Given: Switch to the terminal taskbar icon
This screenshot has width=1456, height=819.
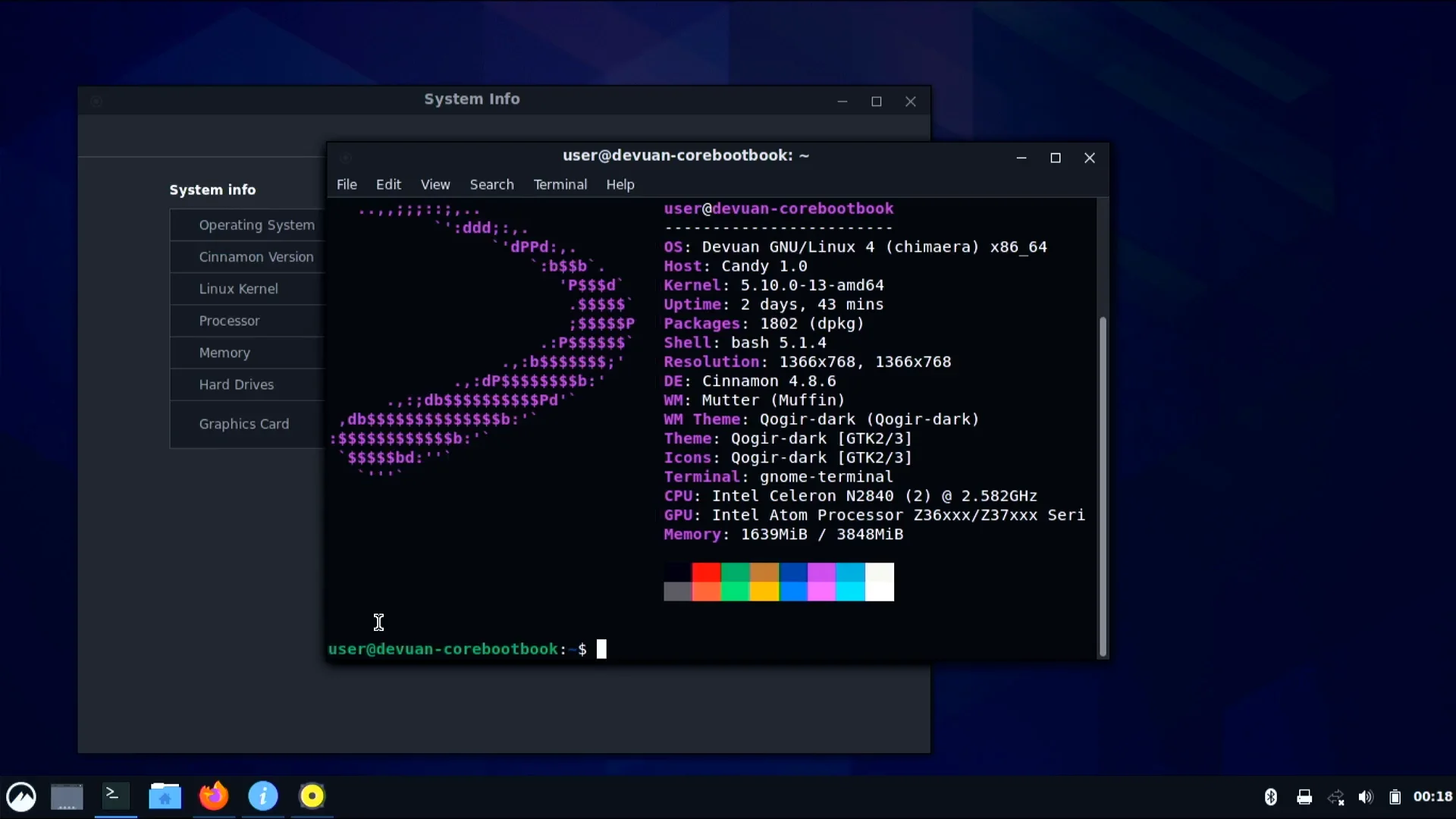Looking at the screenshot, I should tap(116, 795).
